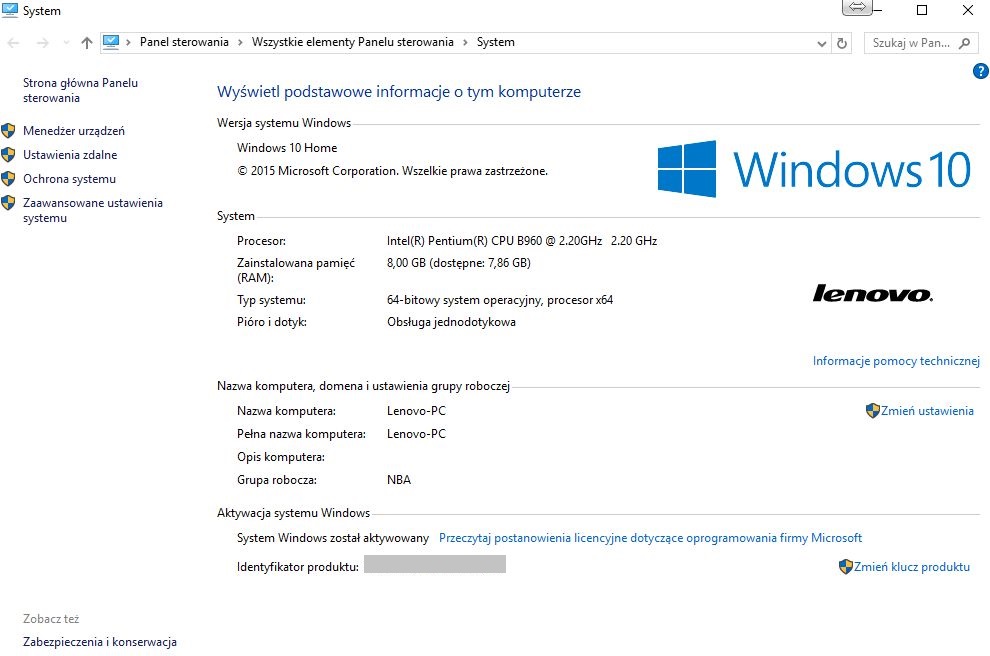Click Zmień ustawienia link
The image size is (990, 656).
tap(927, 411)
